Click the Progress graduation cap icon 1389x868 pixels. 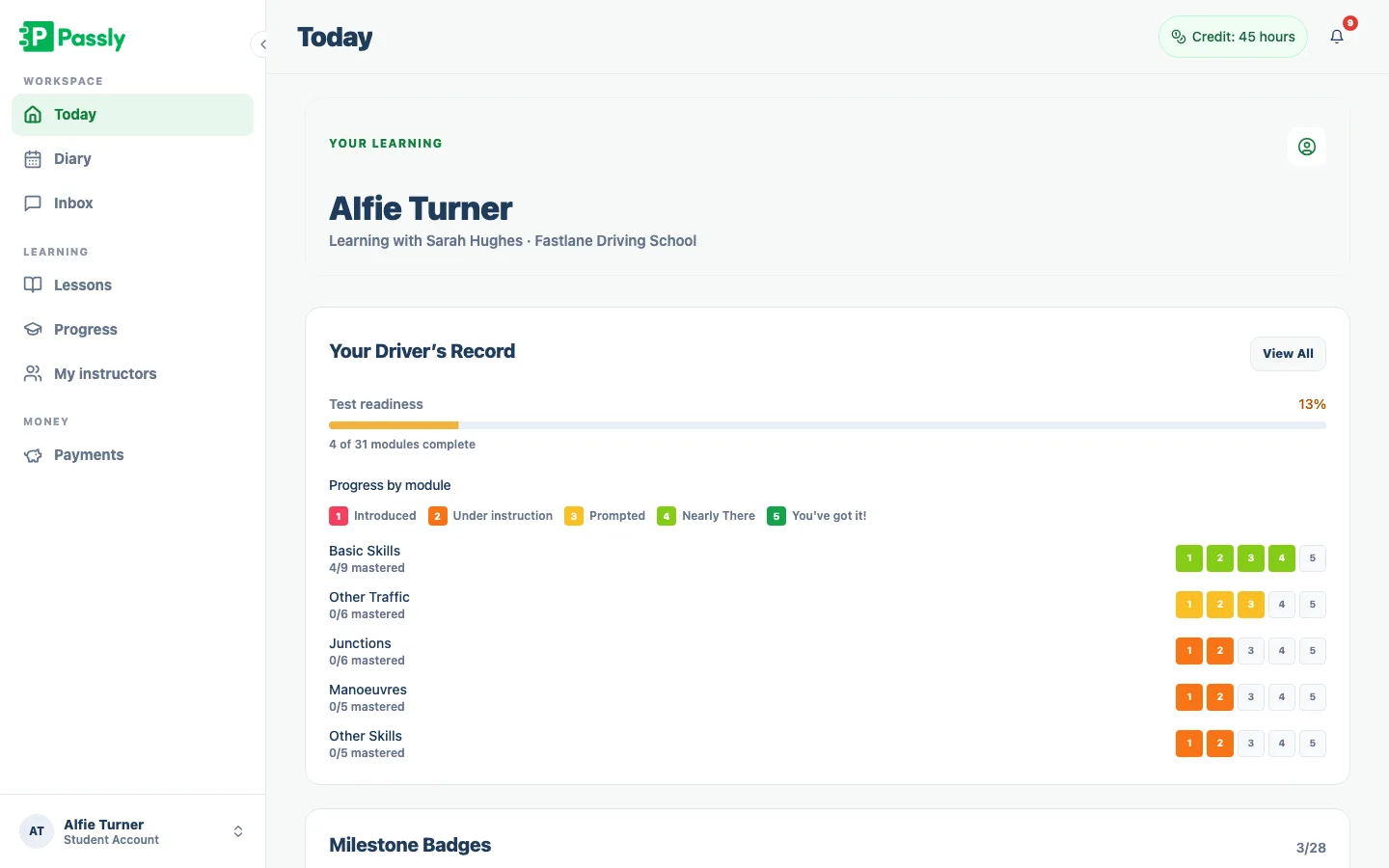coord(33,330)
